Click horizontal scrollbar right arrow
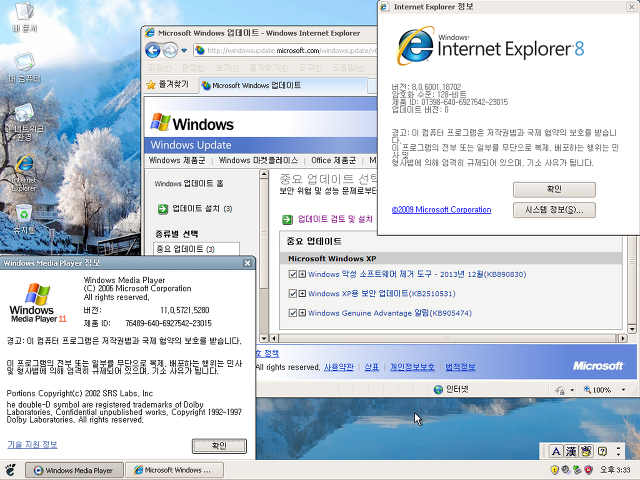640x480 pixels. (x=622, y=338)
